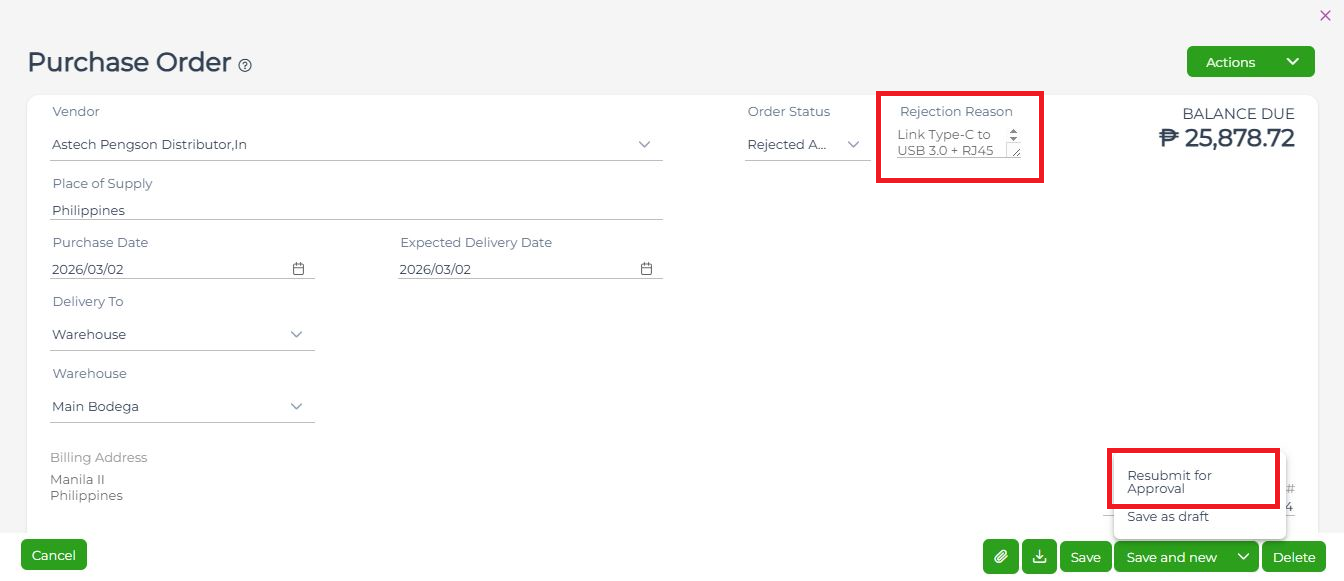Expand the Vendor dropdown
The width and height of the screenshot is (1344, 581).
[644, 145]
